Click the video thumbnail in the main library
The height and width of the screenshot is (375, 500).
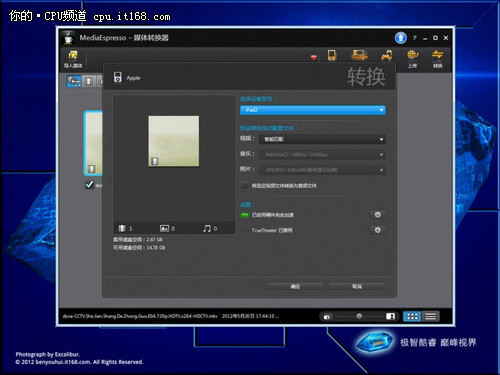(x=93, y=143)
